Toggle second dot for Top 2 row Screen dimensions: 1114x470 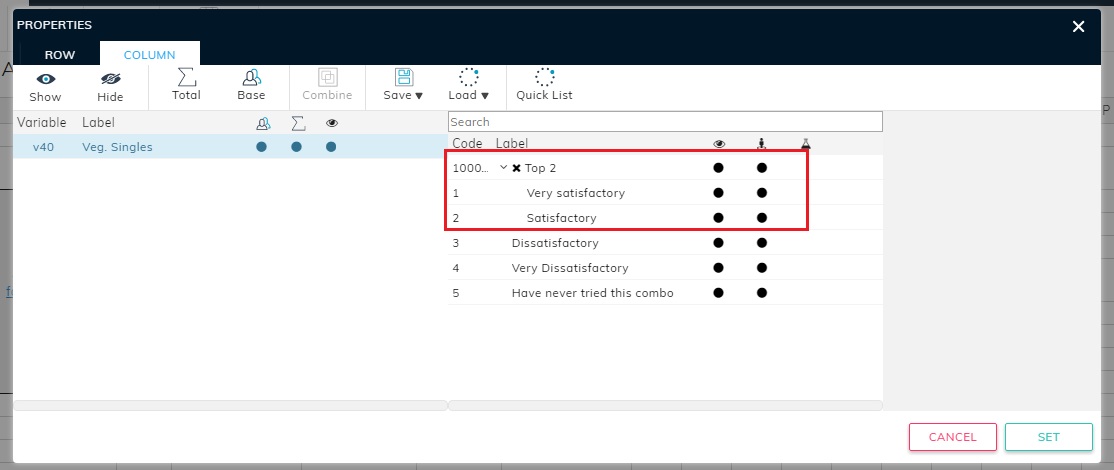coord(762,168)
